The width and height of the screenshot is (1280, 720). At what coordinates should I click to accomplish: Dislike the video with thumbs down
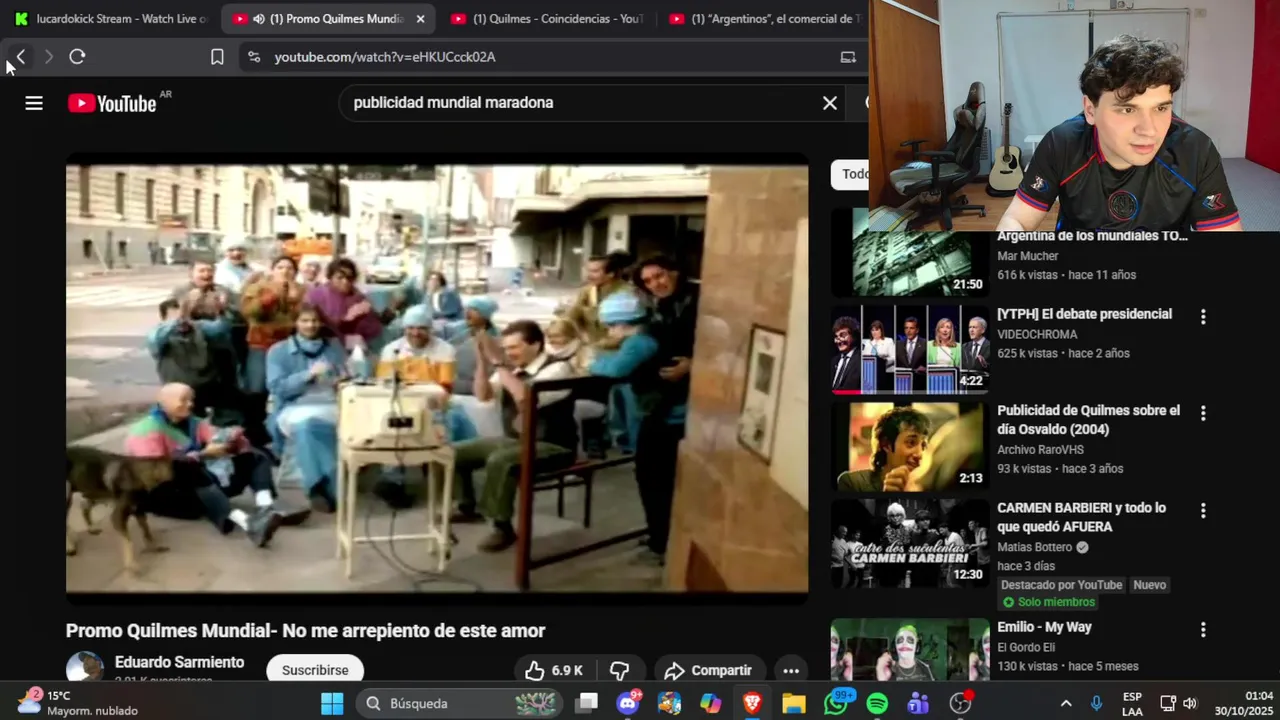(620, 670)
